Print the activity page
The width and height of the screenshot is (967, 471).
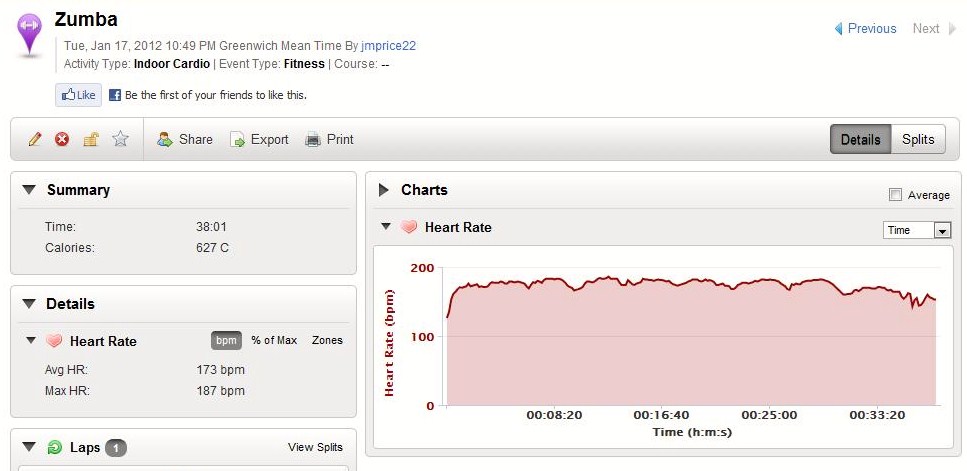click(x=329, y=140)
